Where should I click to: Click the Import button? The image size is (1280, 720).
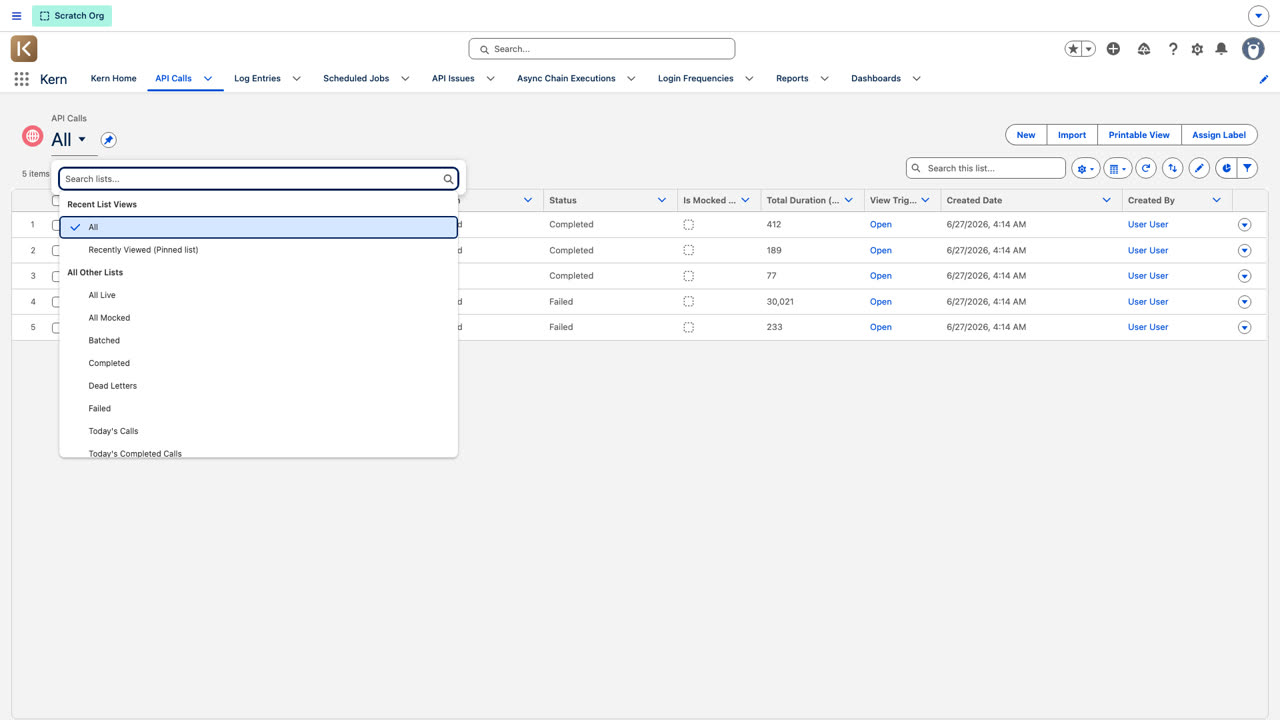(x=1072, y=135)
